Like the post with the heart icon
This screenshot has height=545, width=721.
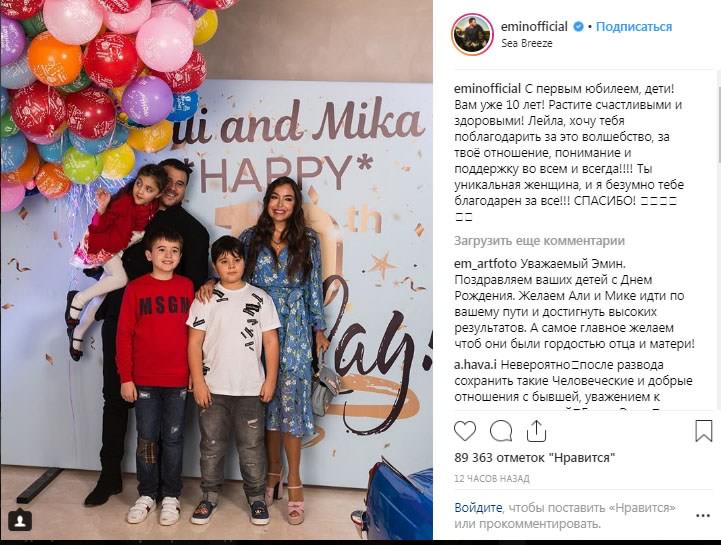pos(465,431)
